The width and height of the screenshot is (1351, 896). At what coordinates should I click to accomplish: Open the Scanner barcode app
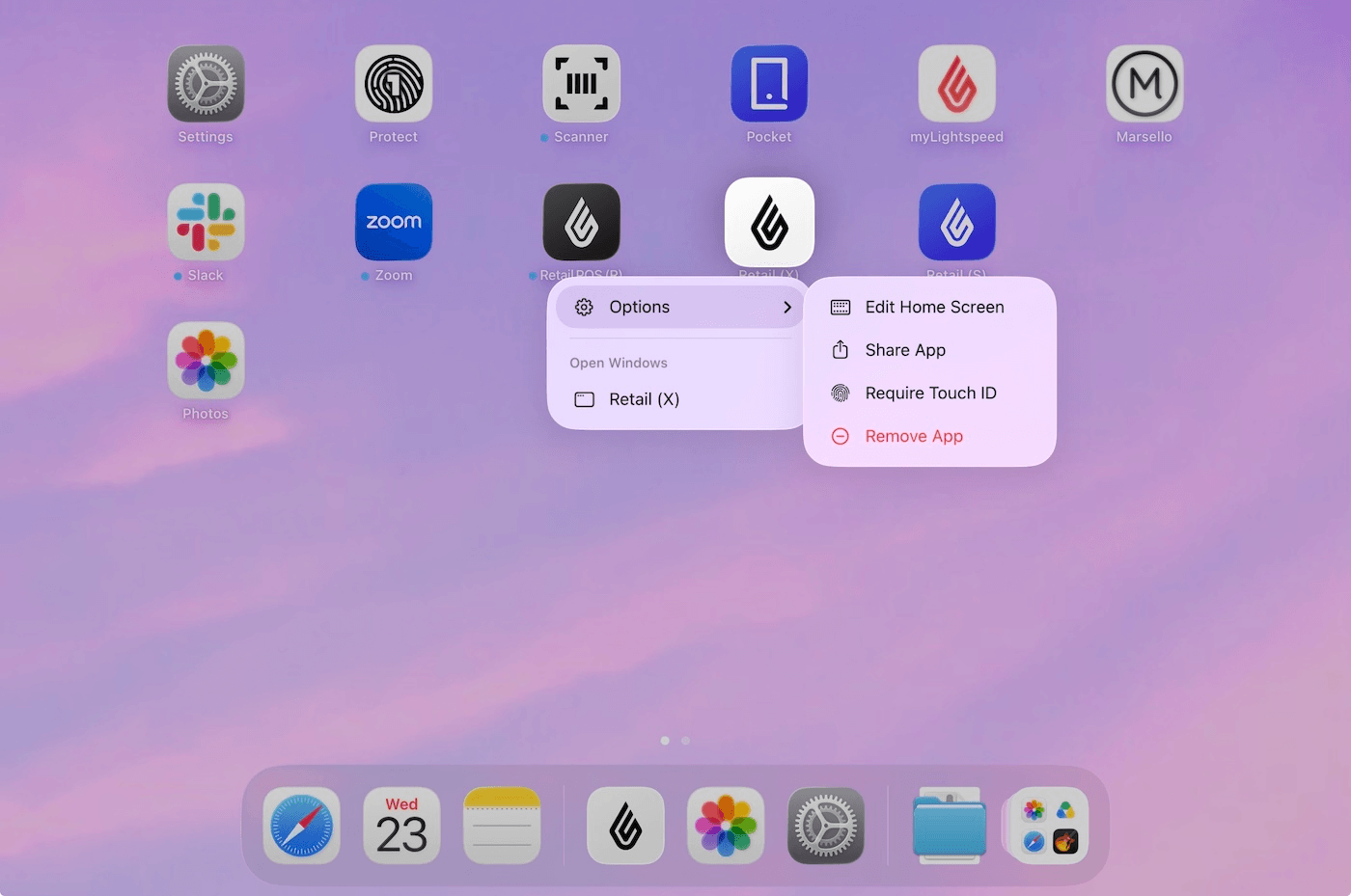[x=581, y=84]
